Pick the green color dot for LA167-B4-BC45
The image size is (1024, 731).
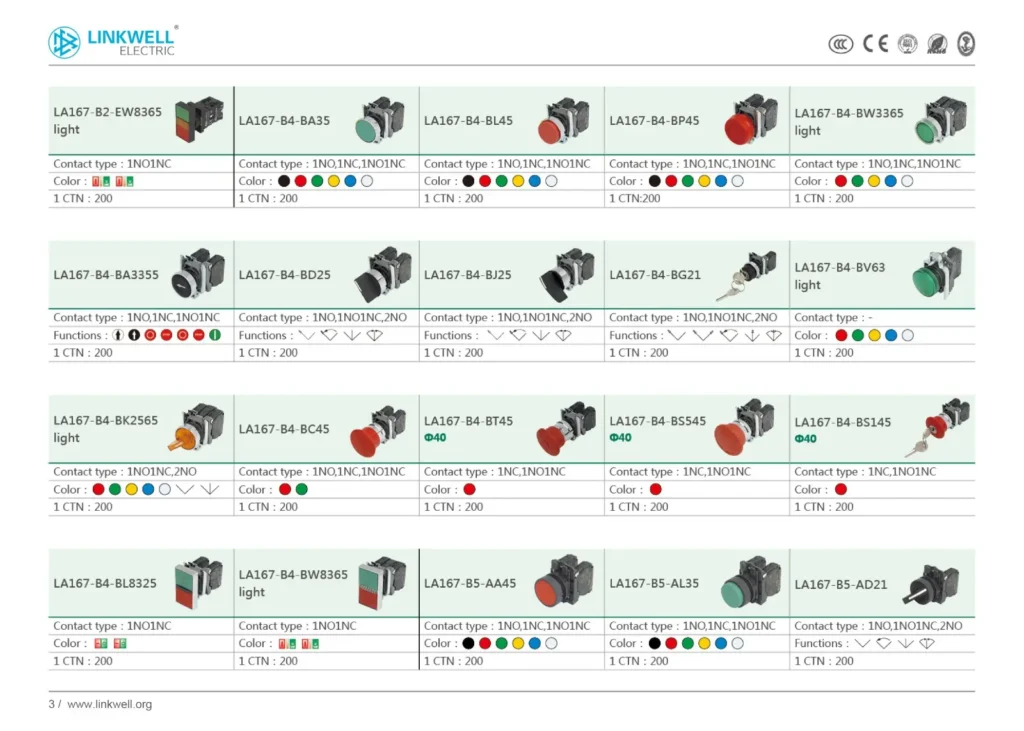click(301, 489)
